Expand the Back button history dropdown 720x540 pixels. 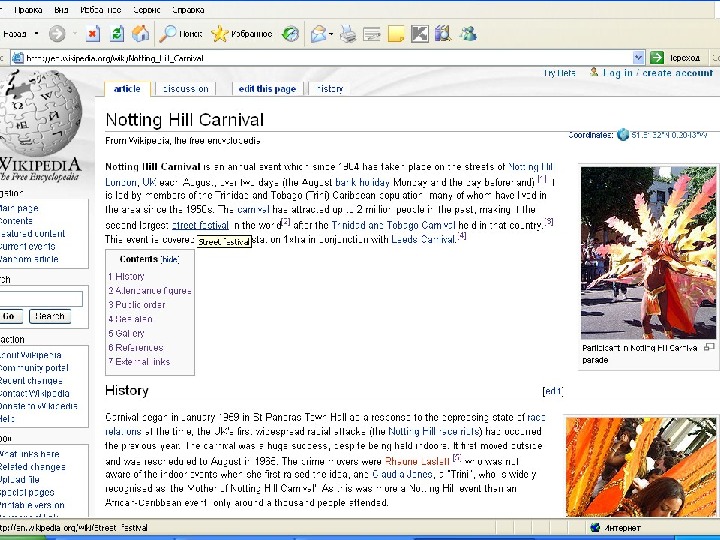click(36, 34)
